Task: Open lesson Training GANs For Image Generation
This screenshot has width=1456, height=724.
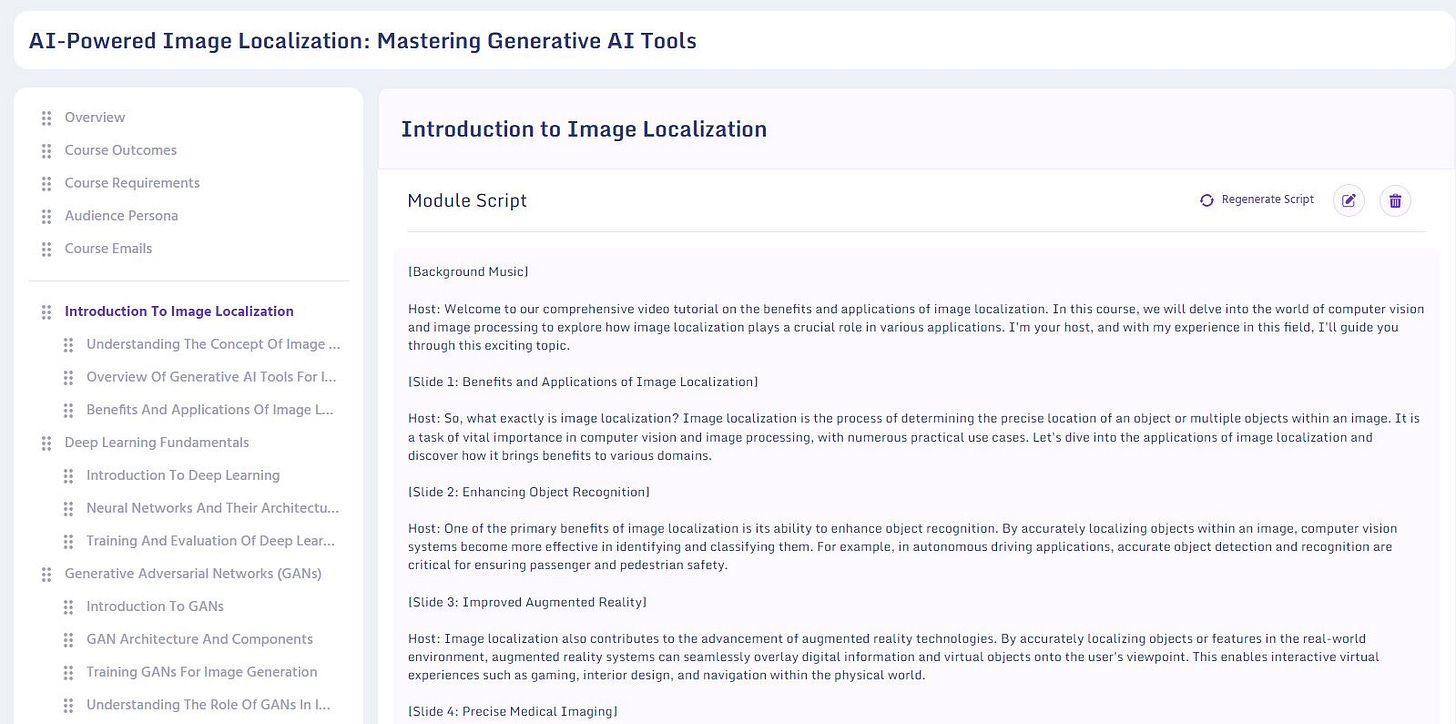Action: [x=202, y=671]
